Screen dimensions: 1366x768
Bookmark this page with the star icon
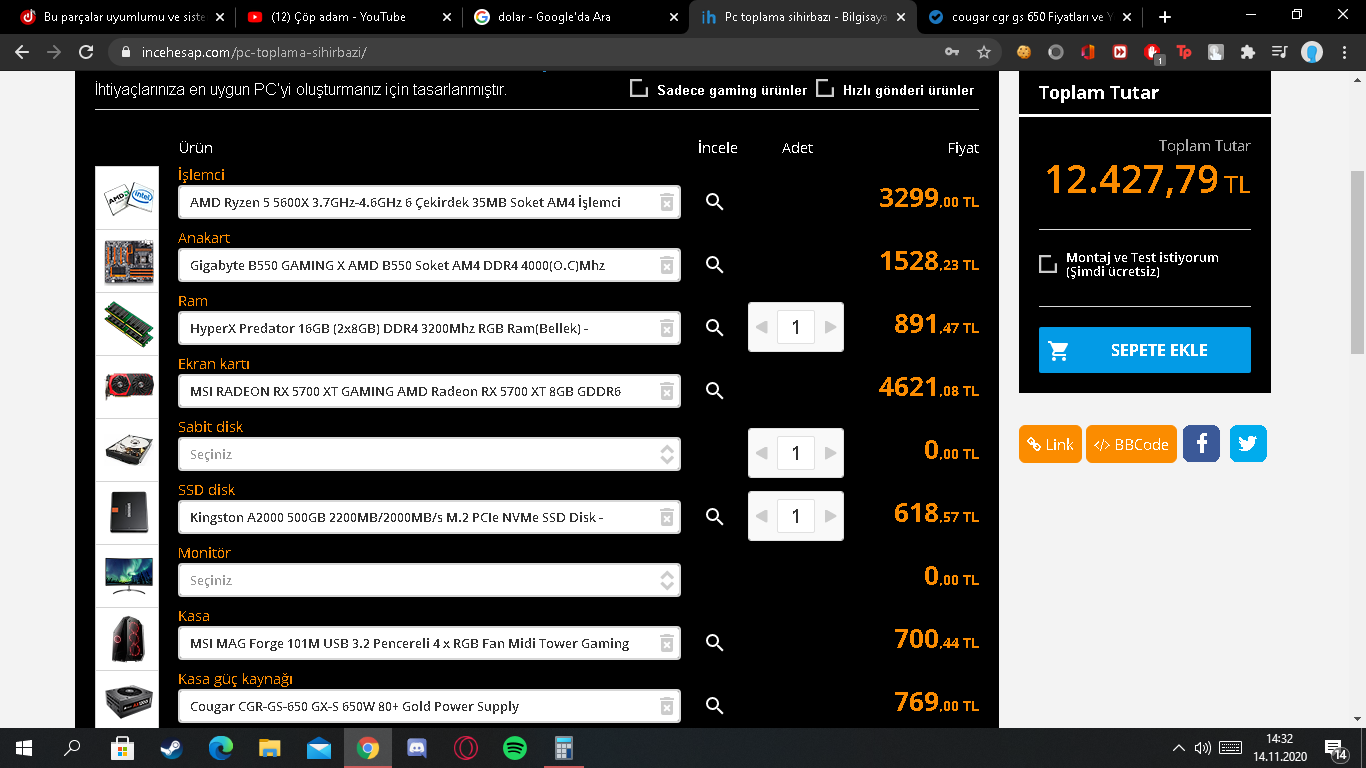(x=984, y=52)
